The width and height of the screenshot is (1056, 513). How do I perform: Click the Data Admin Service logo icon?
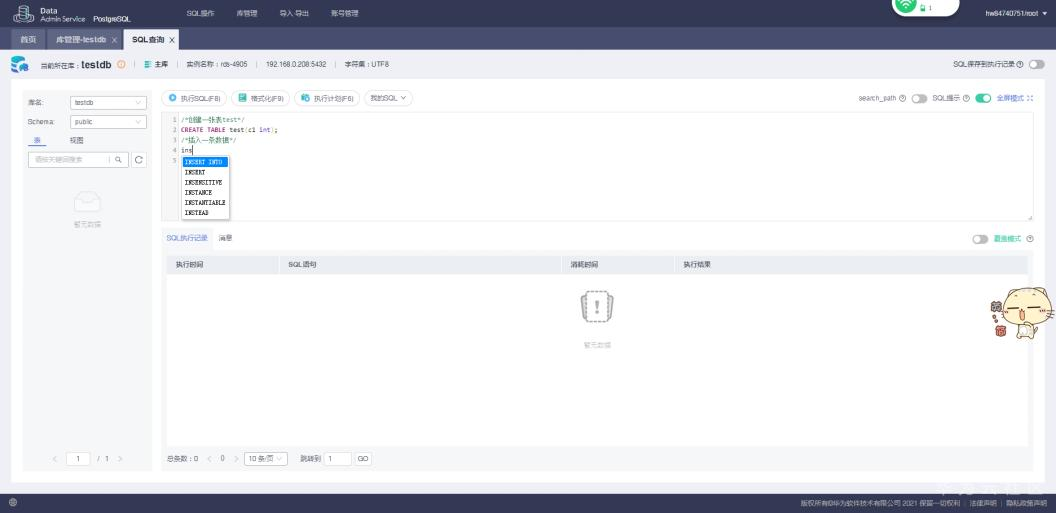tap(23, 13)
